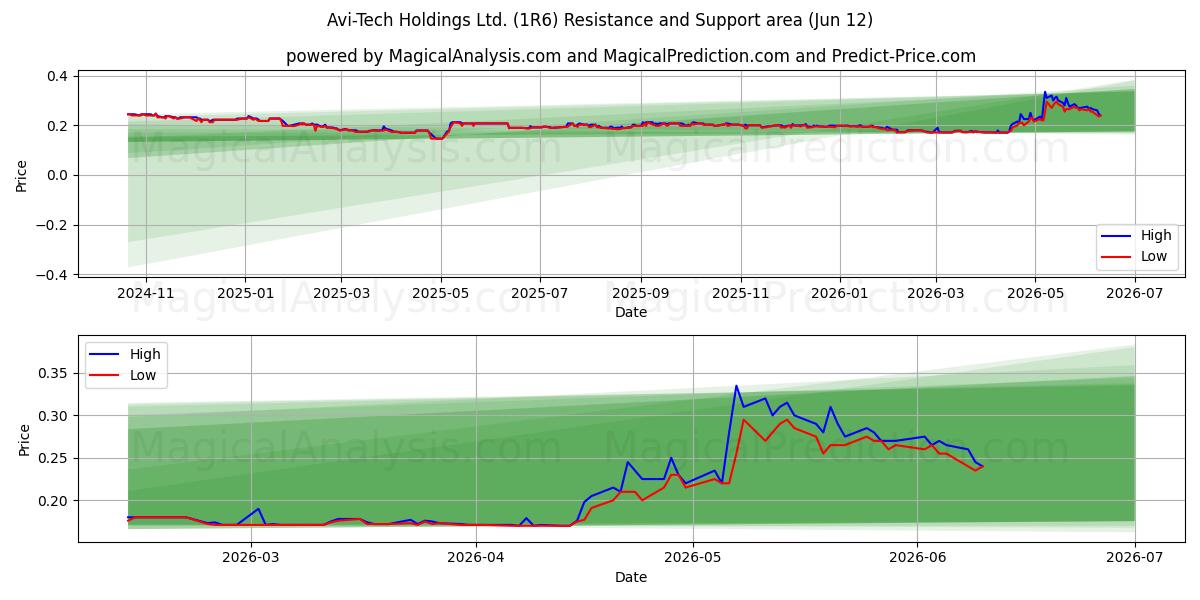Click the '0.4' y-axis label on upper chart
Screen dimensions: 1200x600
click(57, 76)
